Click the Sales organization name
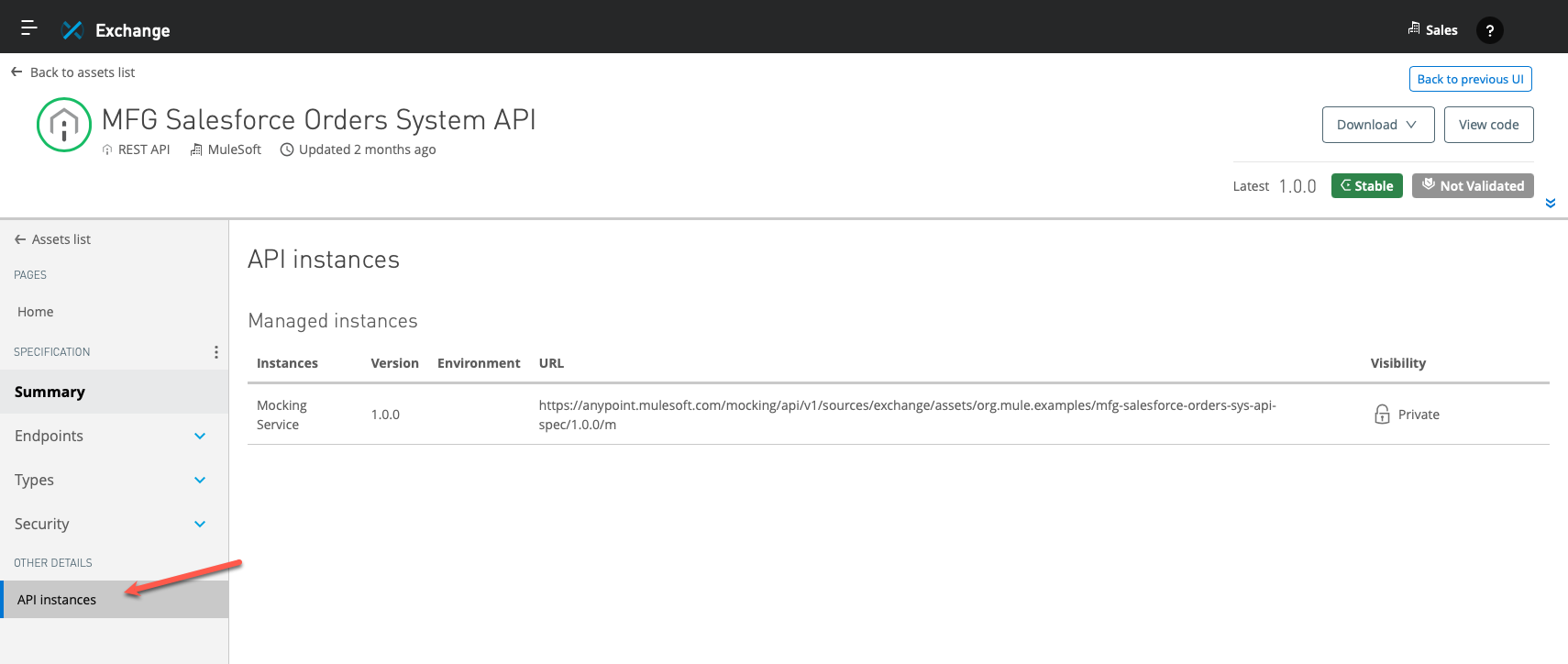Viewport: 1568px width, 664px height. (x=1441, y=30)
